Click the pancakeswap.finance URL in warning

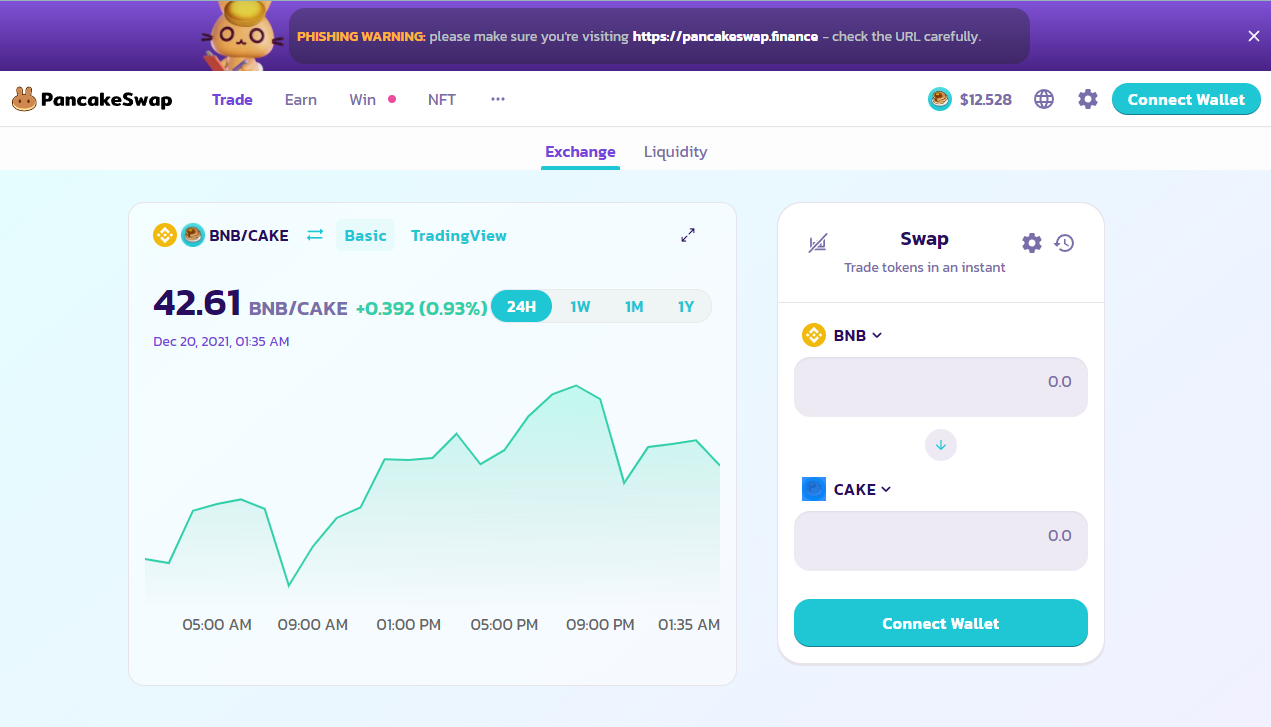click(725, 36)
